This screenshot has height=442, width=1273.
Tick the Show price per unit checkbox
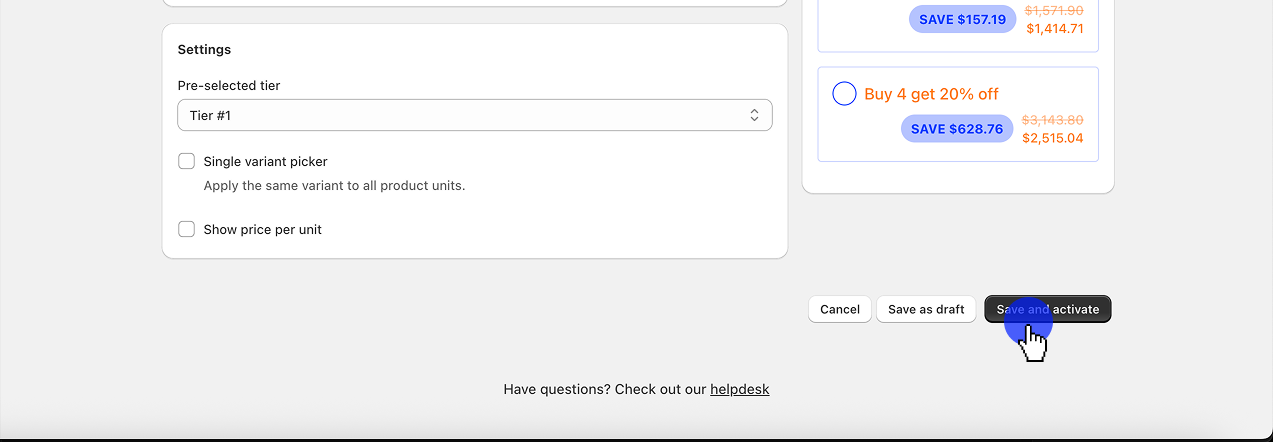tap(186, 229)
